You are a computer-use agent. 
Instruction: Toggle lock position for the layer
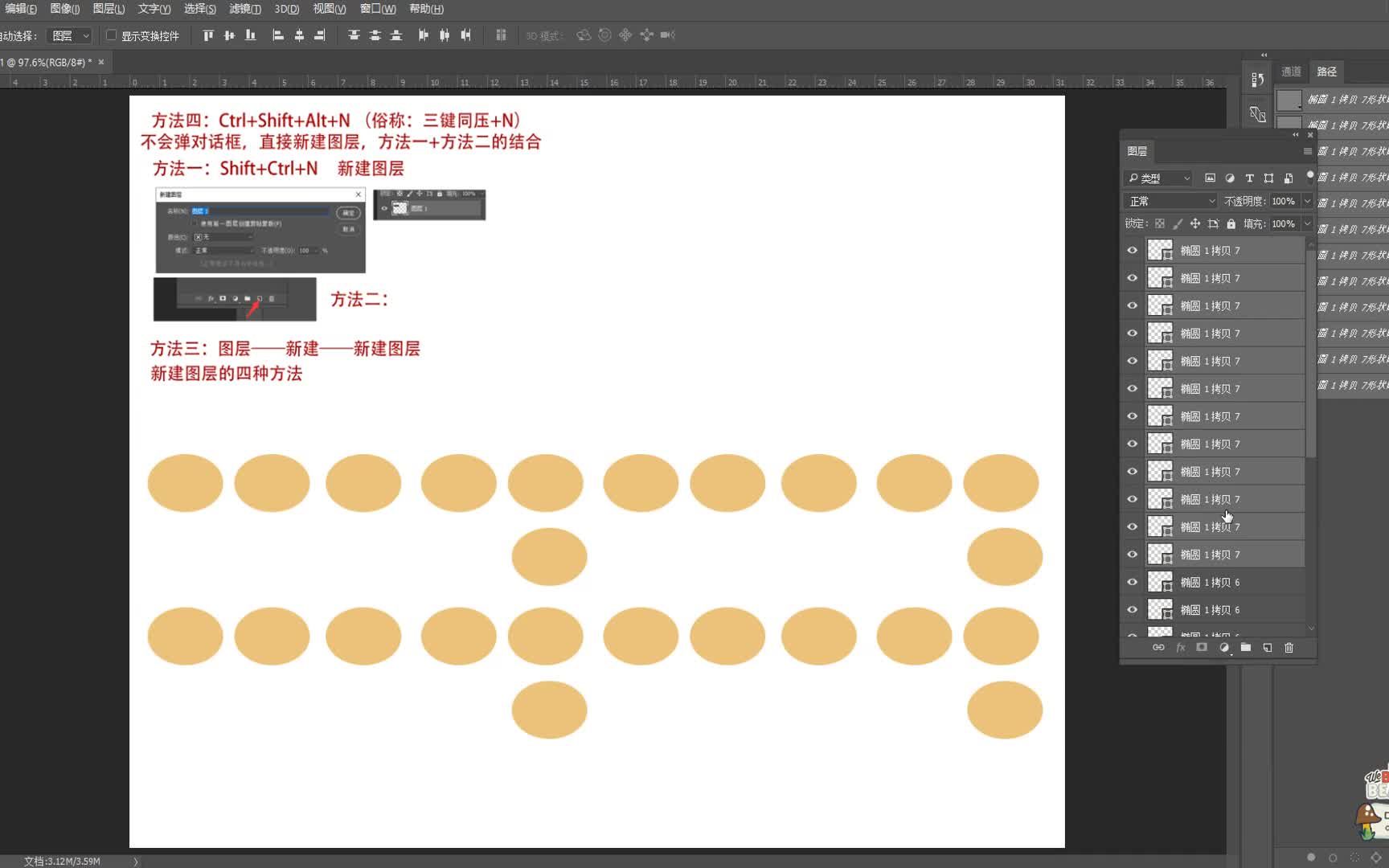pos(1195,224)
